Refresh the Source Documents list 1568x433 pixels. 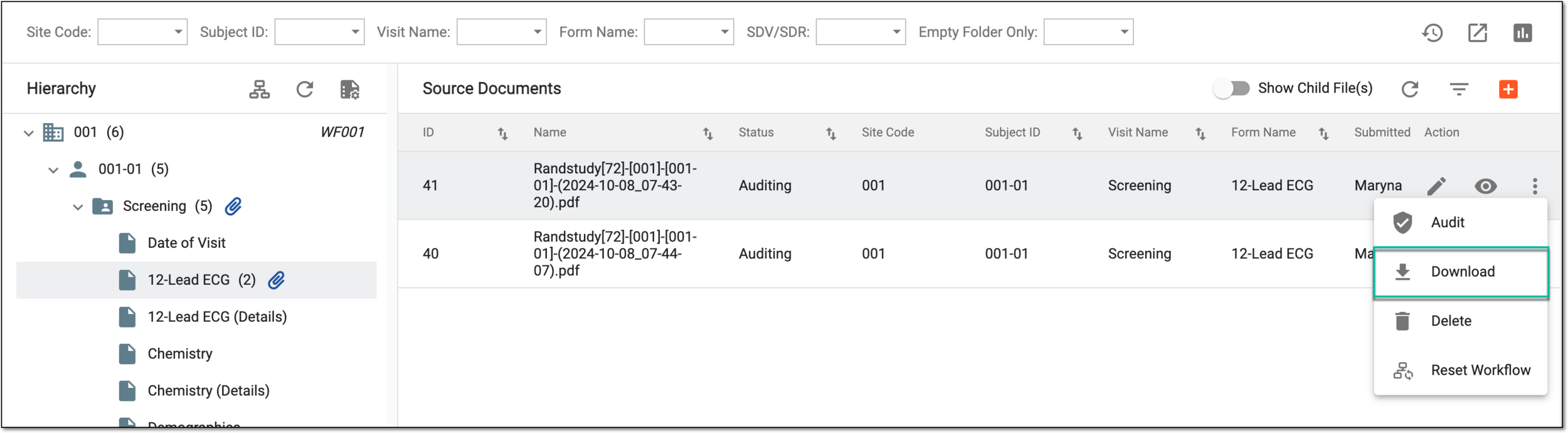pyautogui.click(x=1410, y=89)
